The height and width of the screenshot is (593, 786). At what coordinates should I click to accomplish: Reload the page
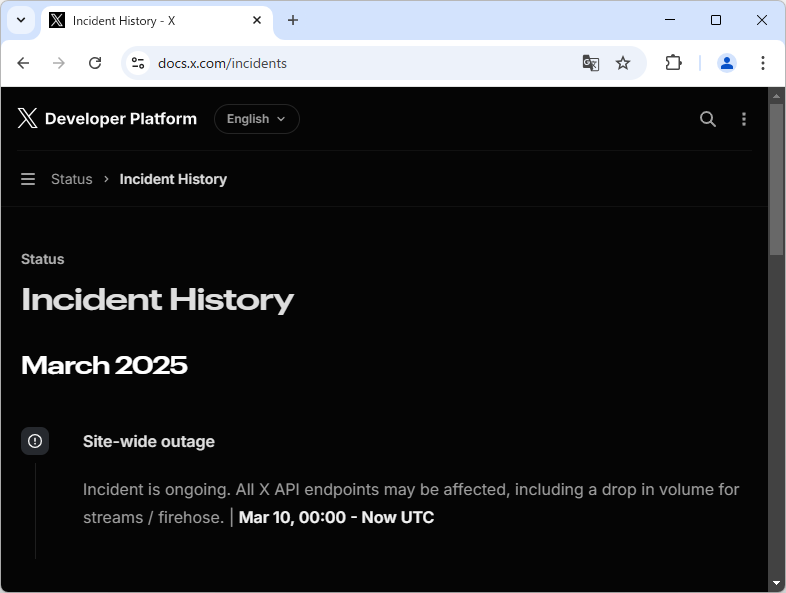pyautogui.click(x=95, y=63)
